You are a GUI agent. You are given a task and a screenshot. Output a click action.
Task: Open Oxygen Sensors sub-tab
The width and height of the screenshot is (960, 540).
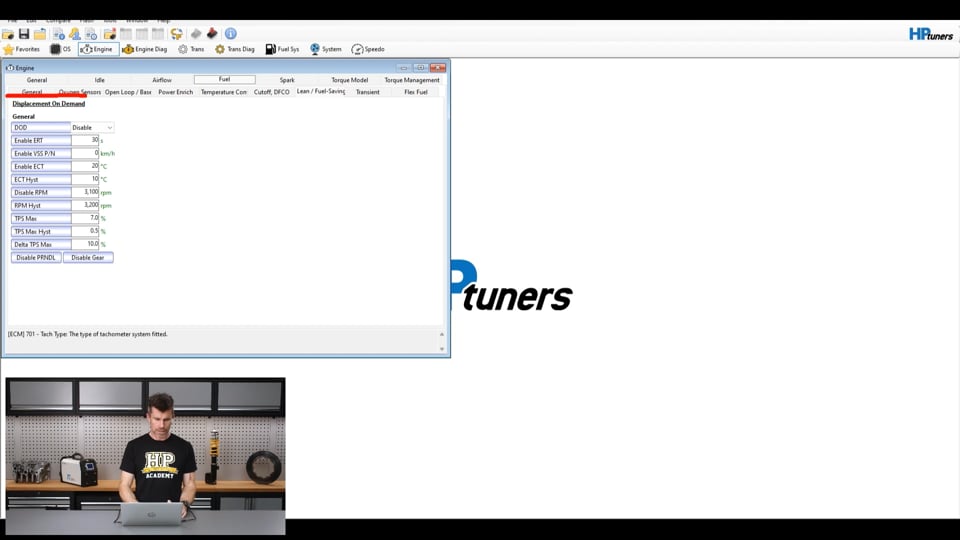click(80, 92)
